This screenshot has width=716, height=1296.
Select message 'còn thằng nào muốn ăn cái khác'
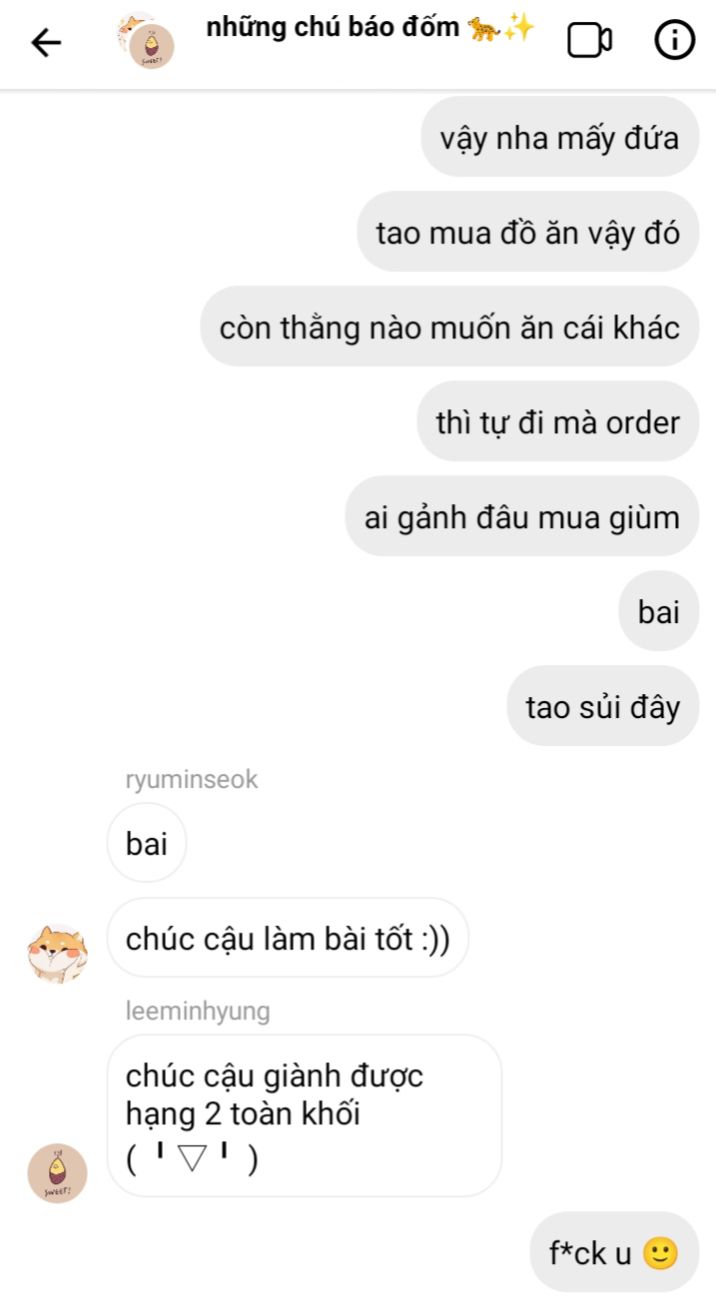coord(450,327)
